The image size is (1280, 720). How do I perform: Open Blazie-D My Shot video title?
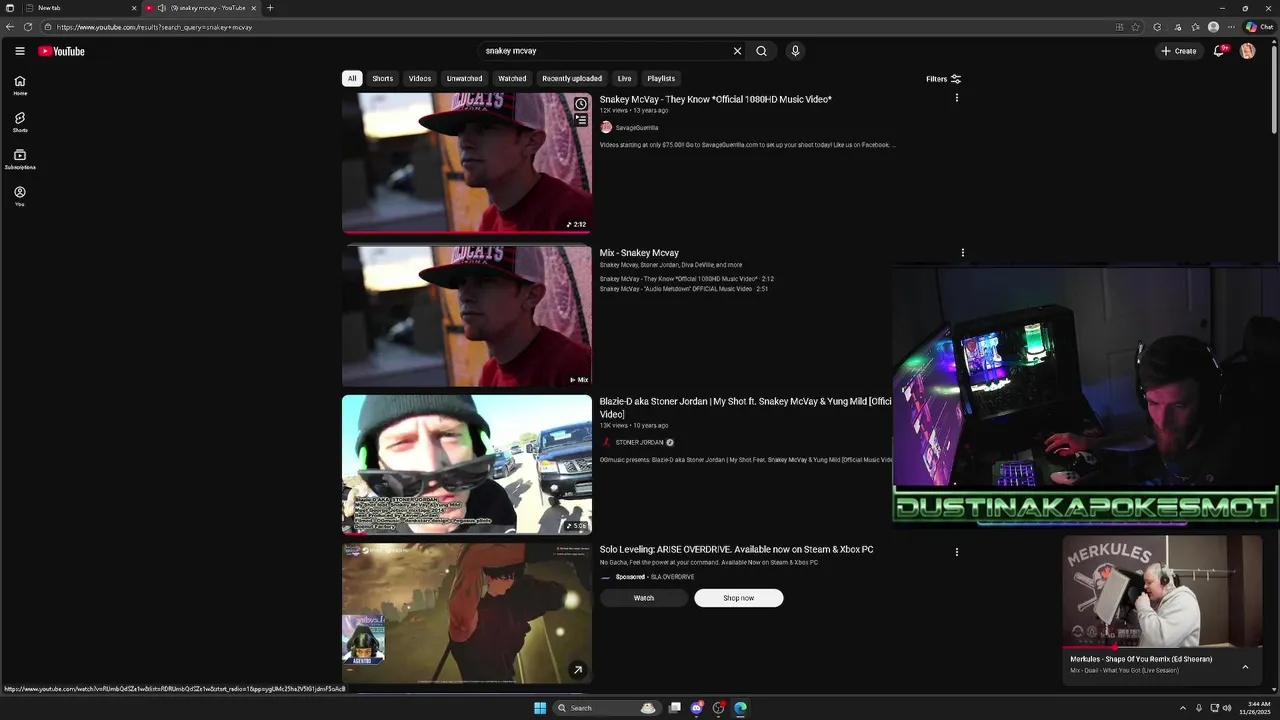click(x=745, y=407)
